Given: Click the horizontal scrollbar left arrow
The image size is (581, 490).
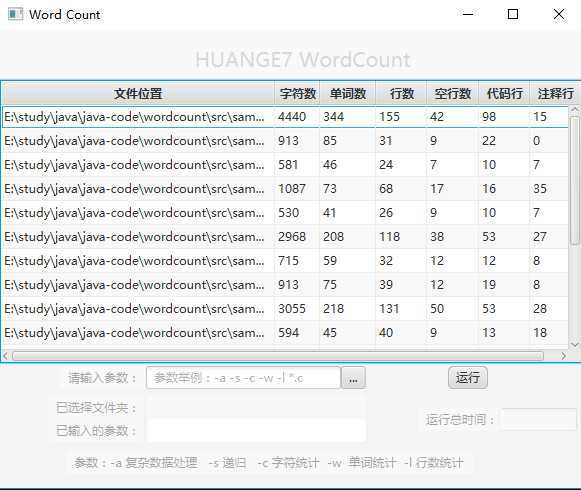Looking at the screenshot, I should pos(6,356).
